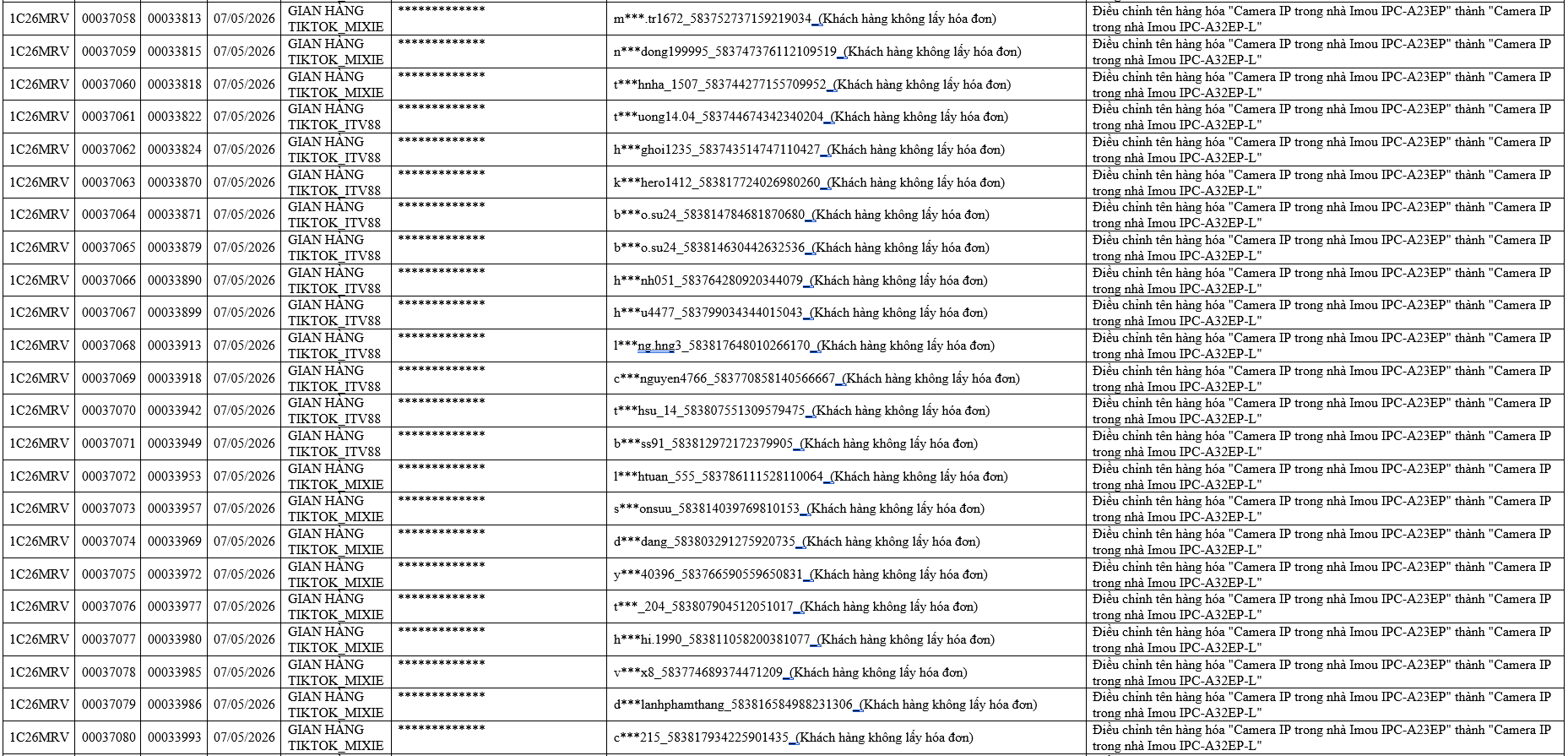Click invoice number 00037080
Viewport: 1568px width, 756px height.
(108, 737)
